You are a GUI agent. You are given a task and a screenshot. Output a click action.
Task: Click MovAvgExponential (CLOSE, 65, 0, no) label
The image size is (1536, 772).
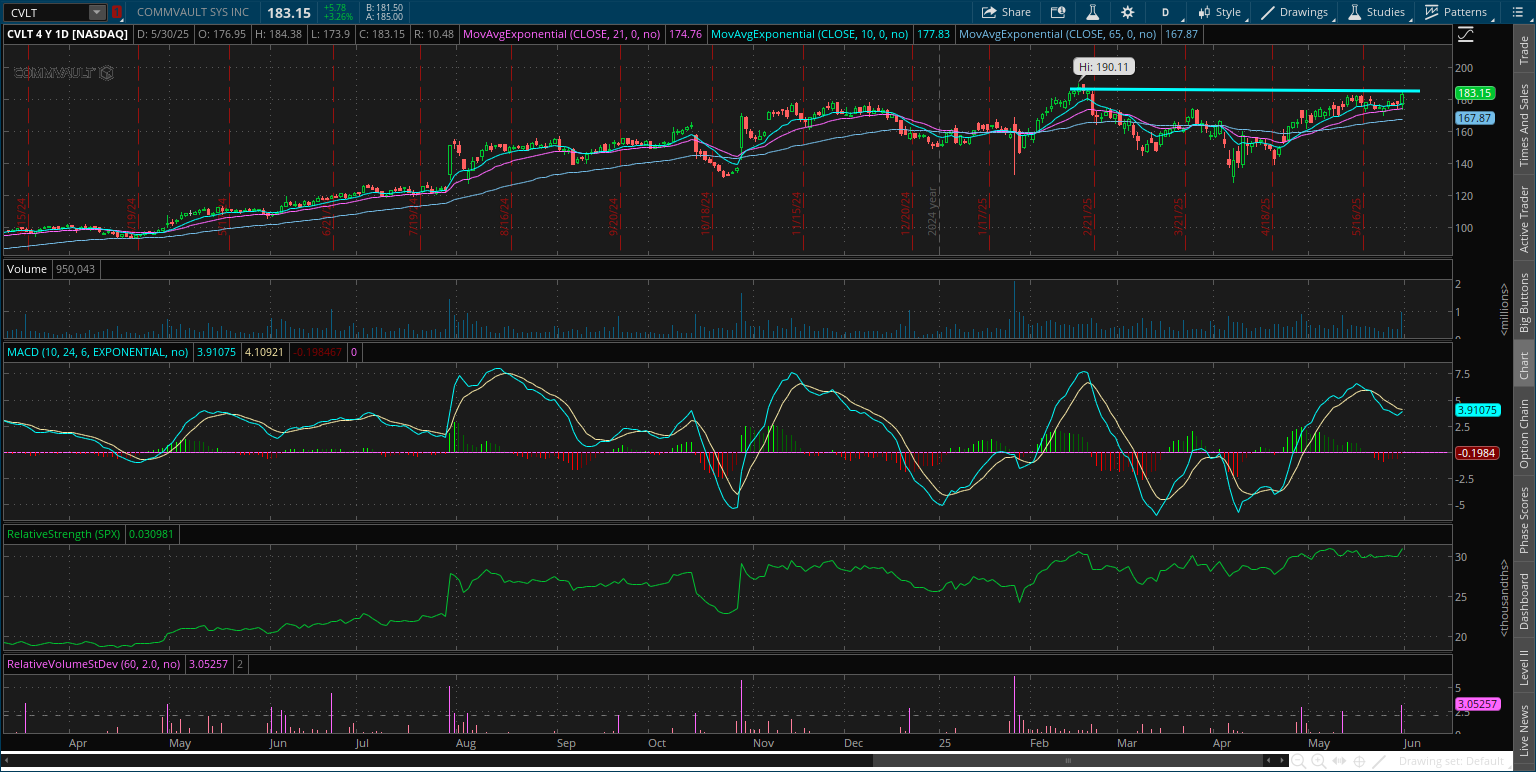1057,34
